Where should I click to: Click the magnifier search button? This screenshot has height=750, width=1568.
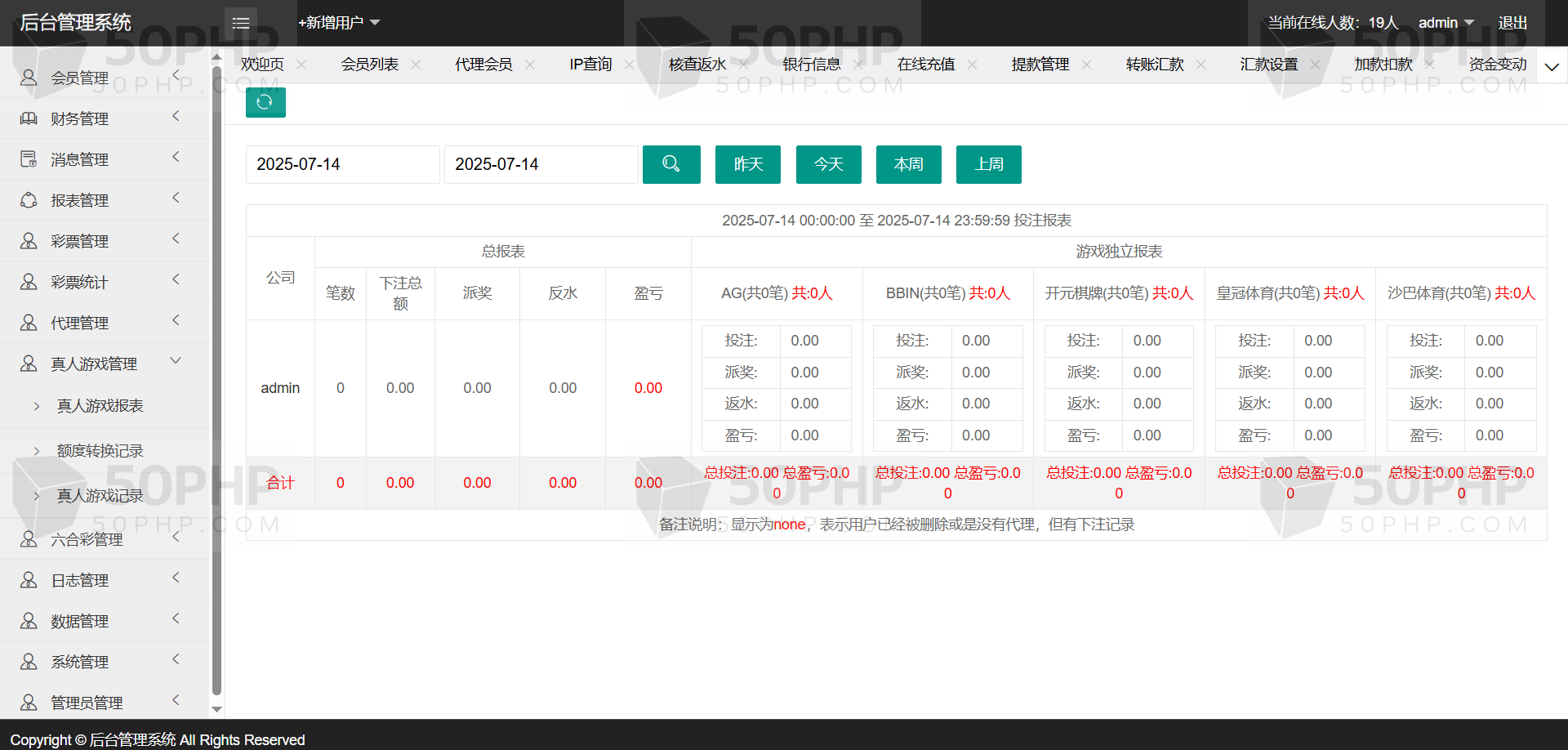(x=670, y=164)
